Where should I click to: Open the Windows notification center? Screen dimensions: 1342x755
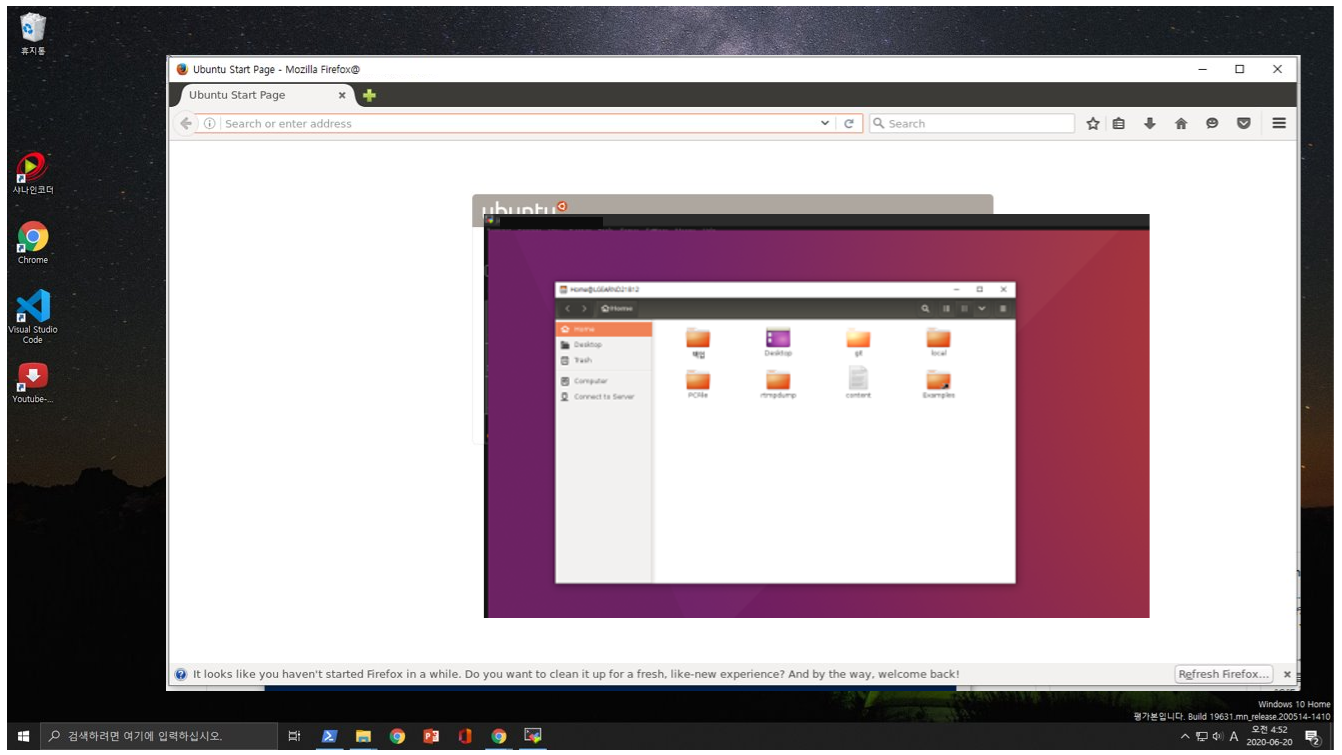[1312, 737]
